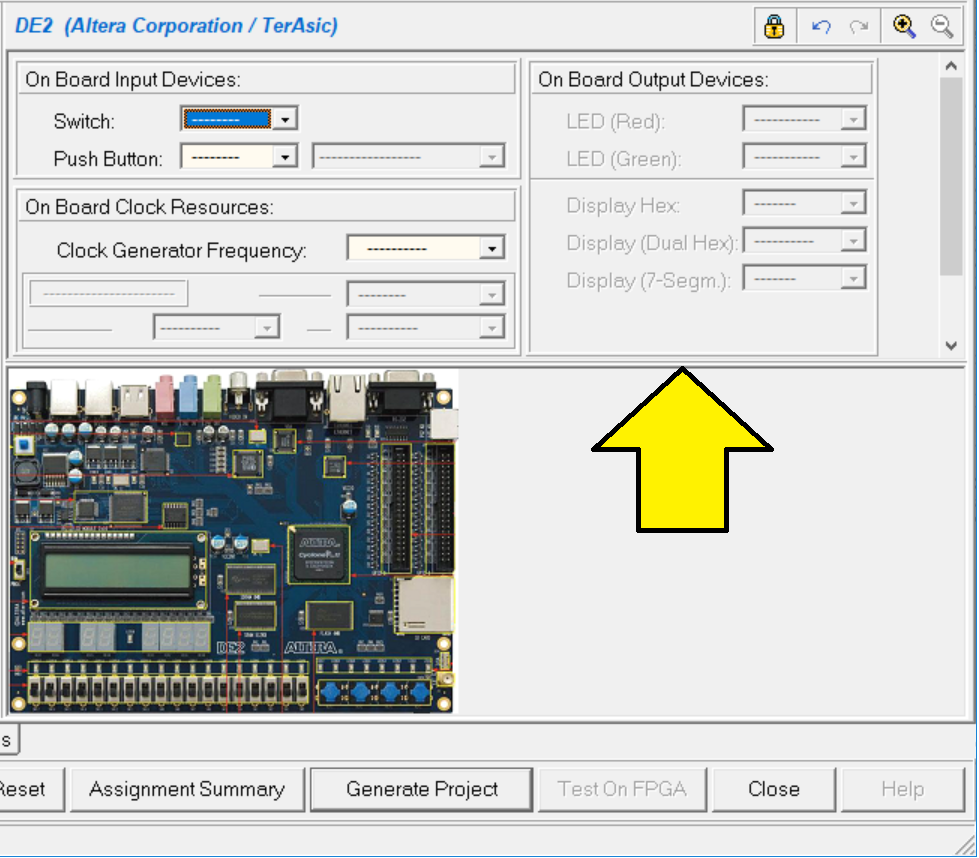Click the disabled text field in the clock section
Viewport: 979px width, 858px height.
pos(109,293)
